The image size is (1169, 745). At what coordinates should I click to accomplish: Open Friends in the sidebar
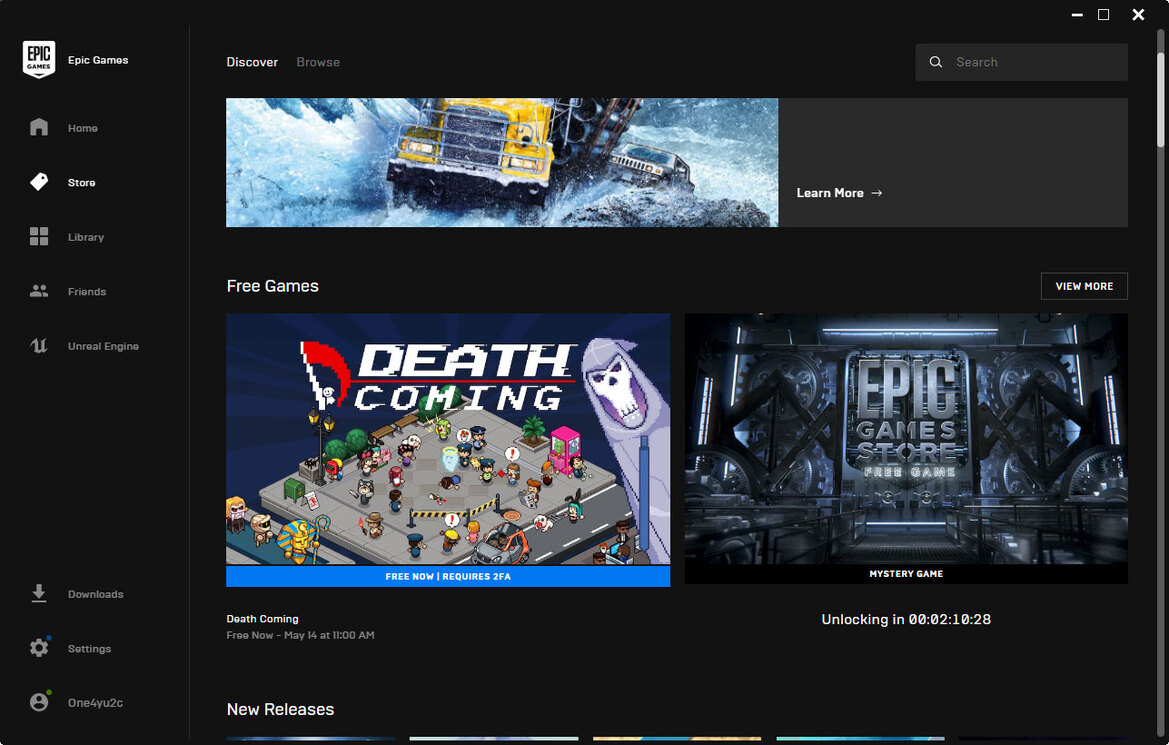click(86, 292)
